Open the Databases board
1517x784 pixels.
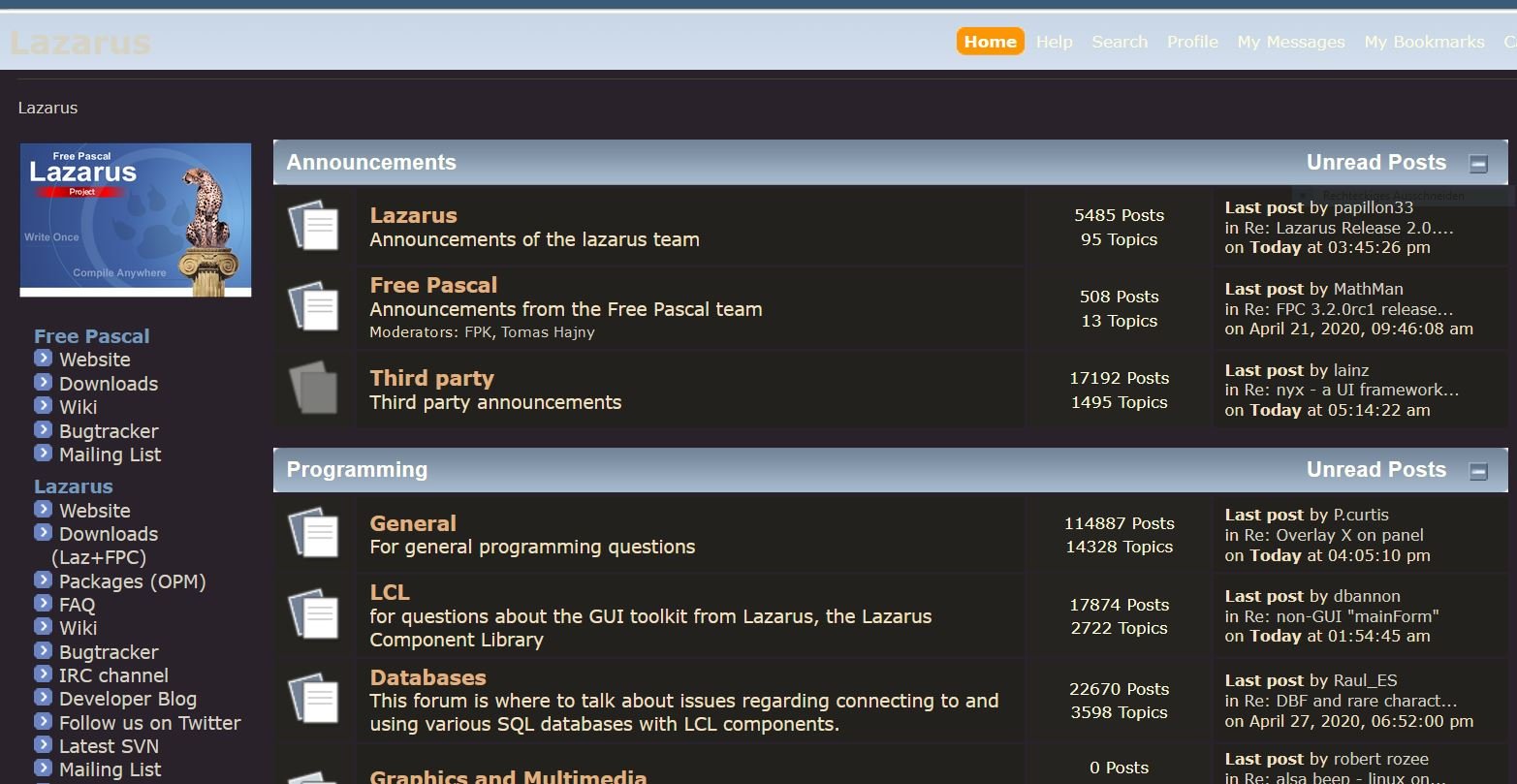coord(427,677)
